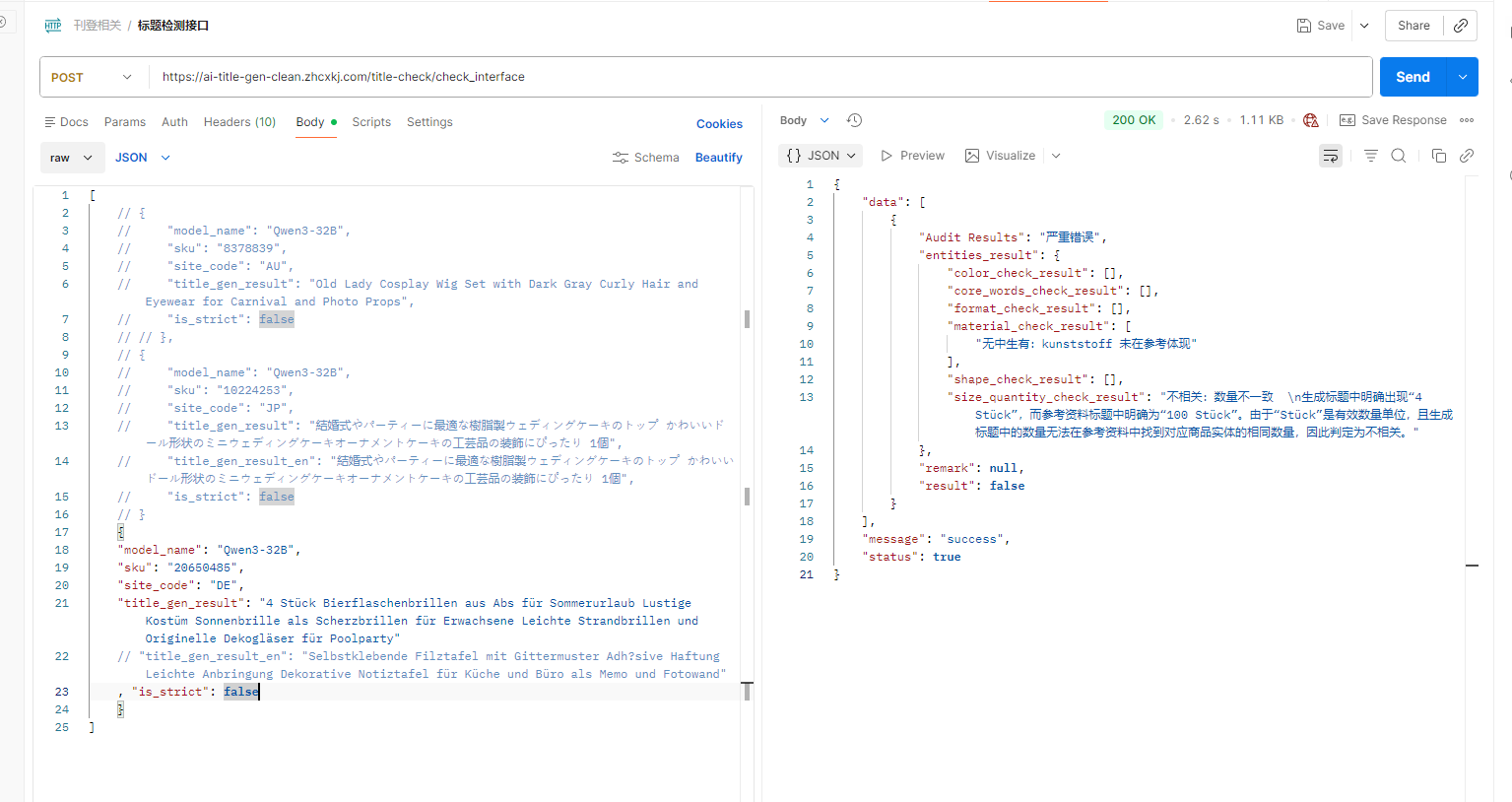
Task: Open the Params tab
Action: coord(125,122)
